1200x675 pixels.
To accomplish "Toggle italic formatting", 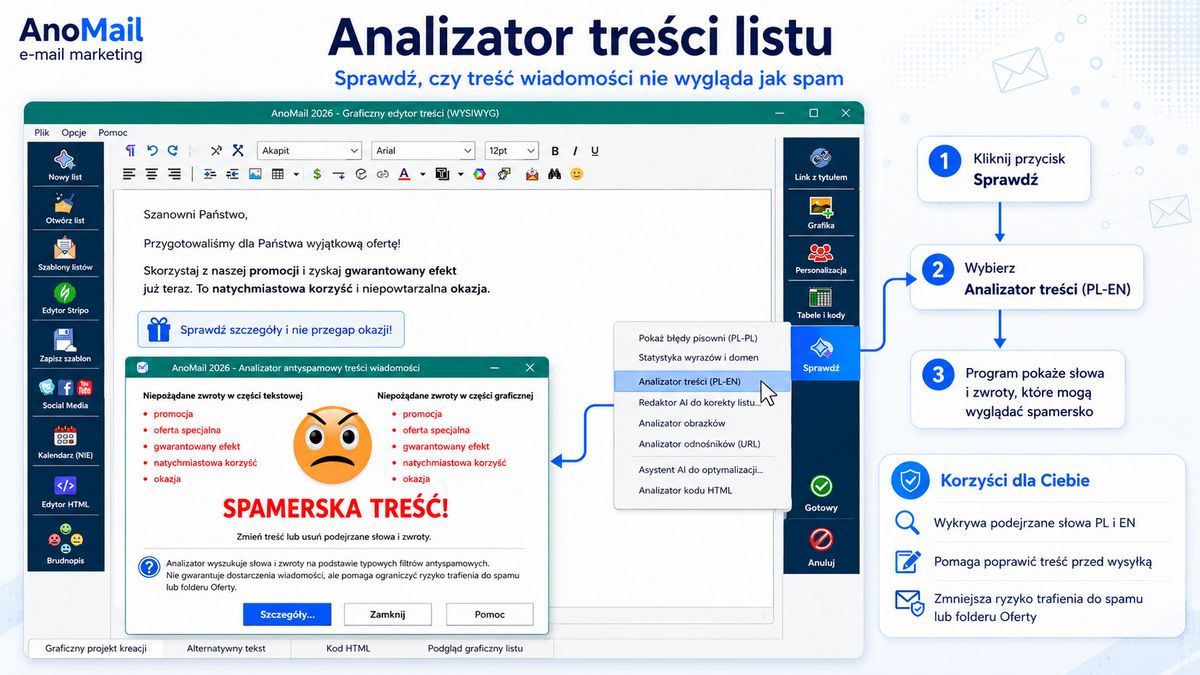I will (x=575, y=151).
